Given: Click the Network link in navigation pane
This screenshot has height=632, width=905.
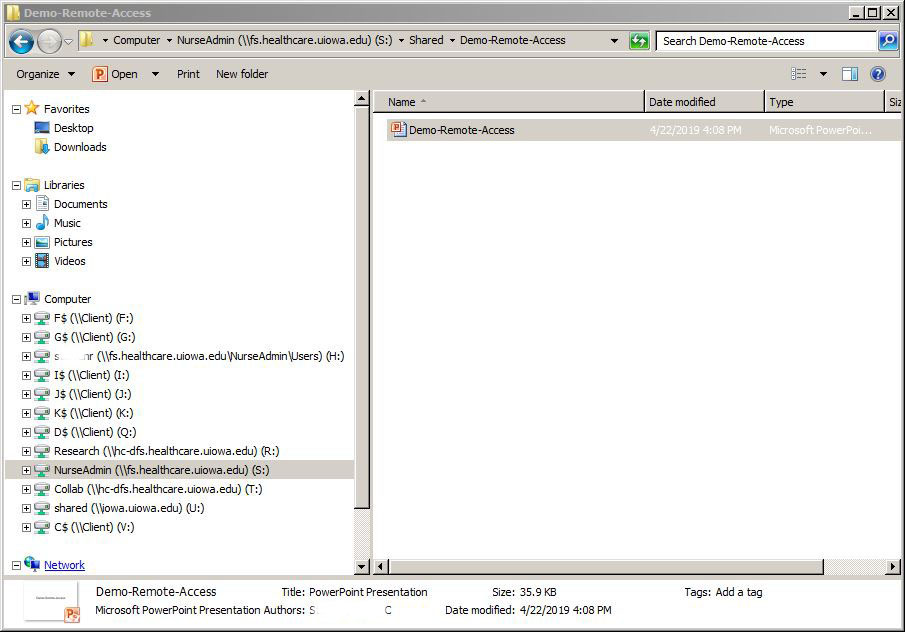Looking at the screenshot, I should pos(64,565).
